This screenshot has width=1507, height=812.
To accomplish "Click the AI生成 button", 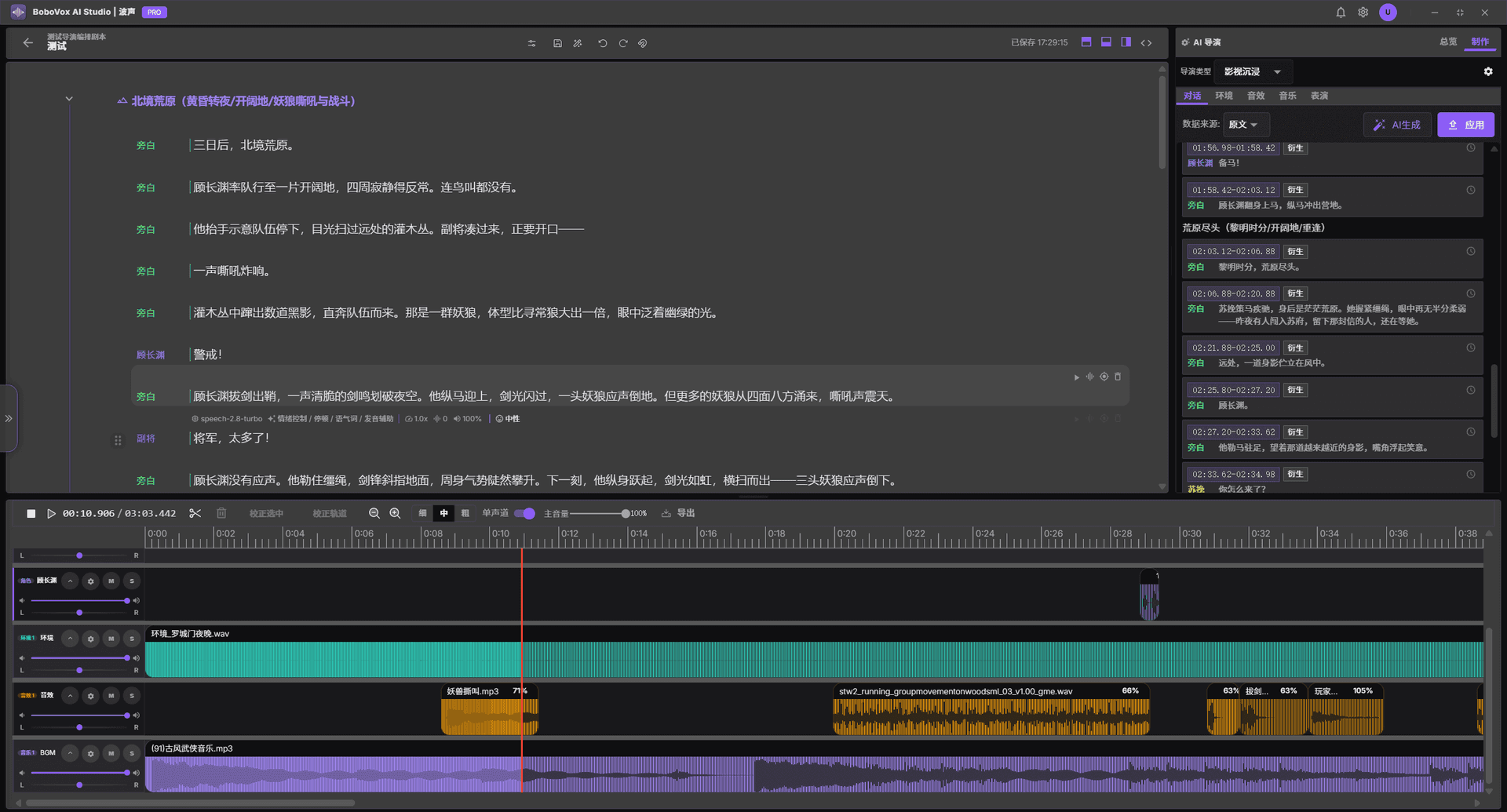I will (1398, 125).
